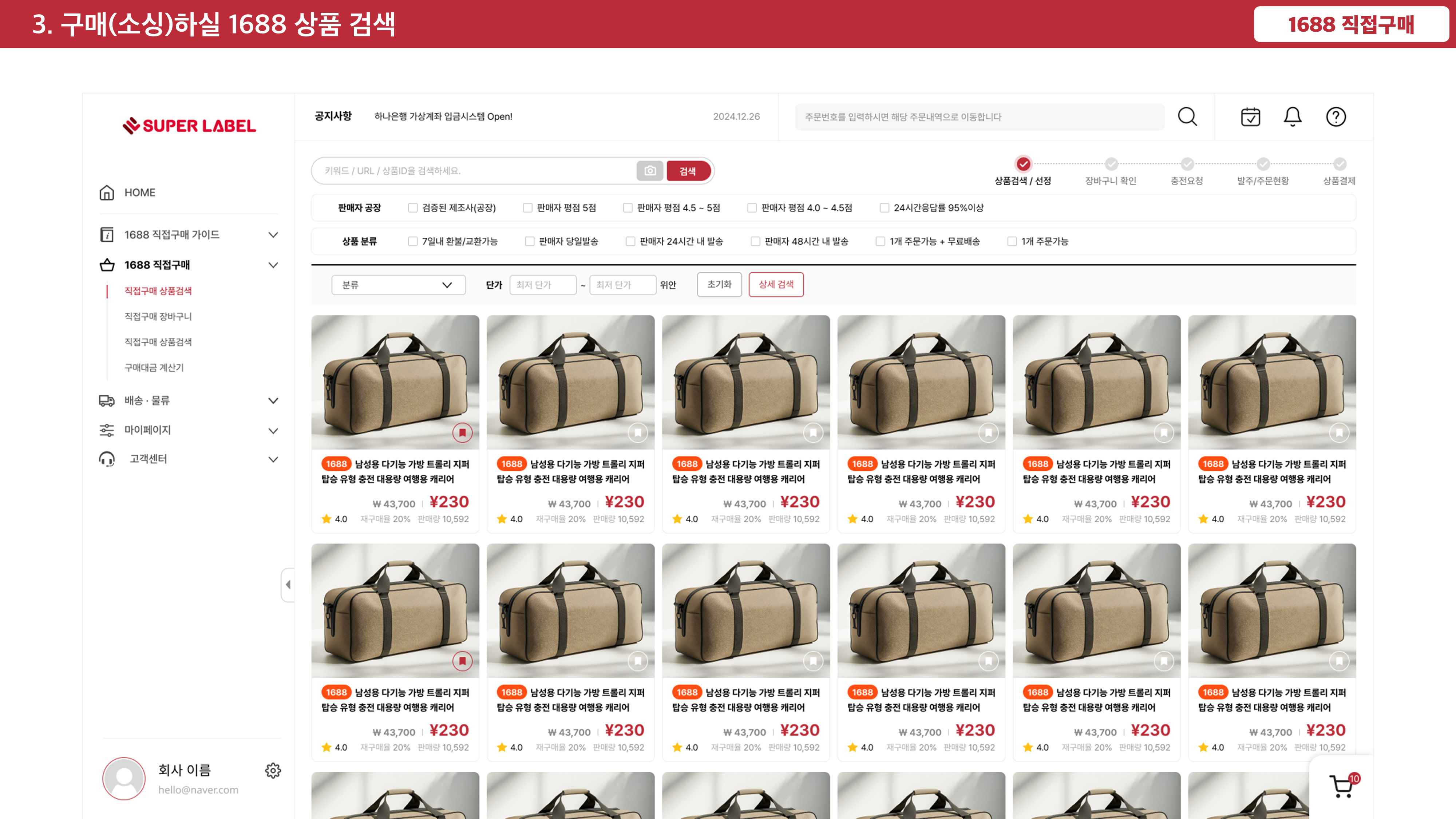Click the 1688 직접구매 가이드 book icon
This screenshot has width=1456, height=819.
click(x=107, y=234)
